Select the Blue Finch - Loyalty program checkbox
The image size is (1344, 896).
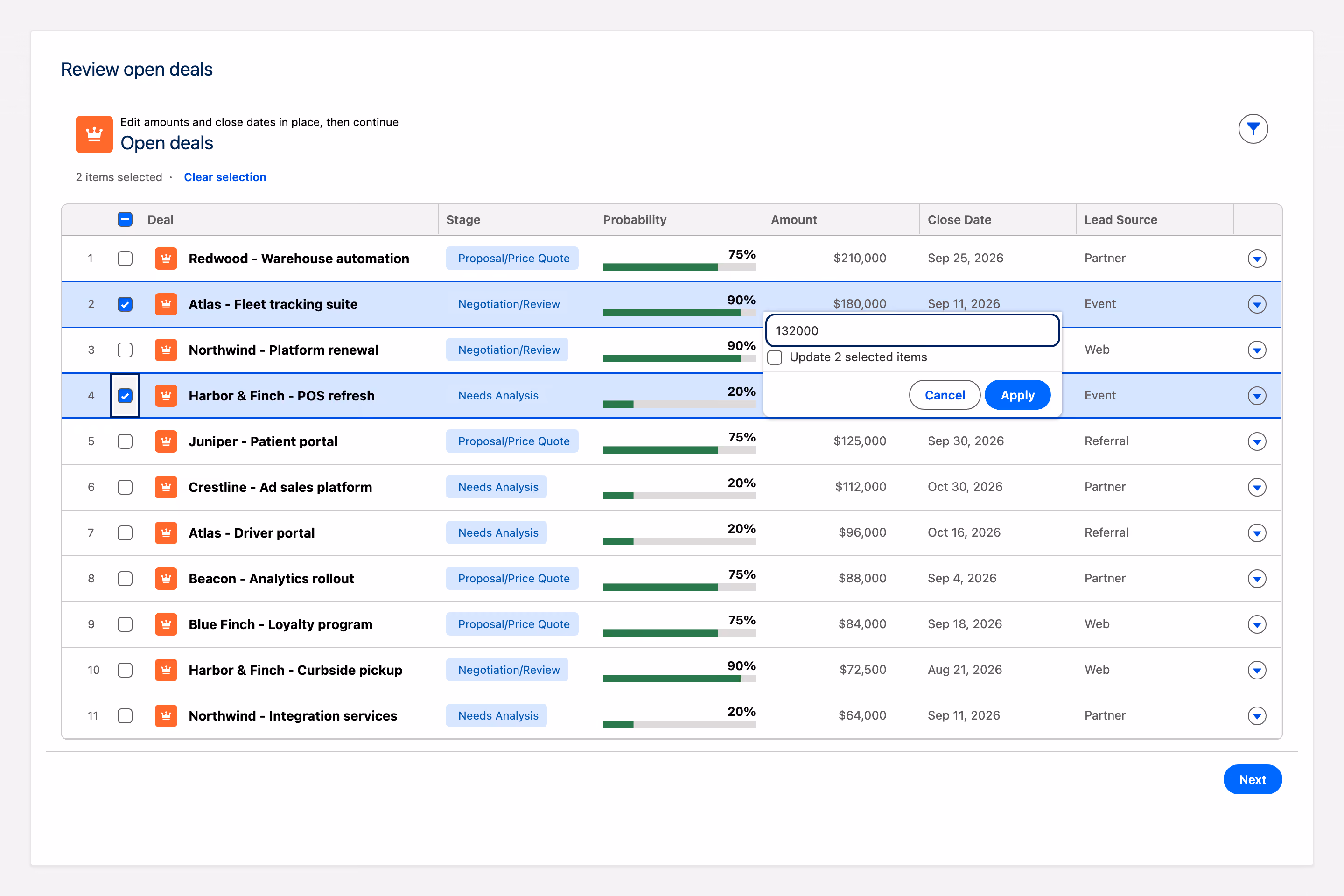pos(125,624)
